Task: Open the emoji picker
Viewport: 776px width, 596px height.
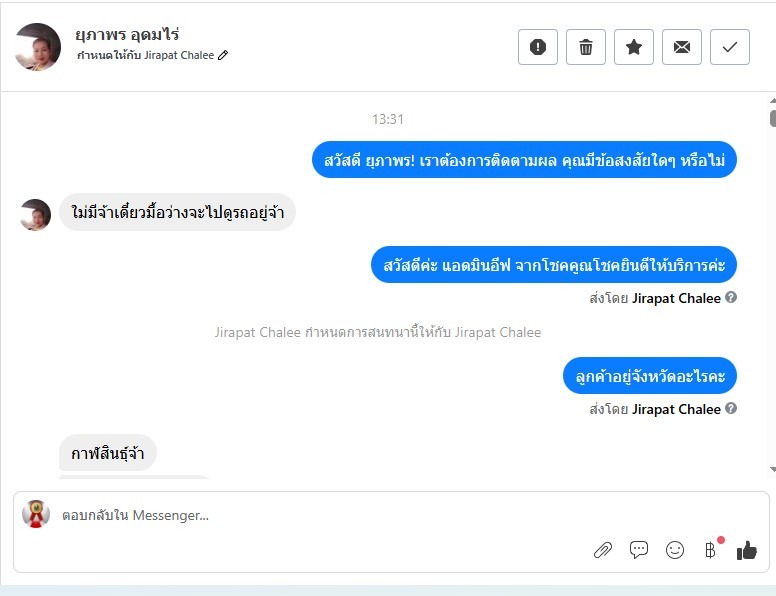Action: pos(675,550)
